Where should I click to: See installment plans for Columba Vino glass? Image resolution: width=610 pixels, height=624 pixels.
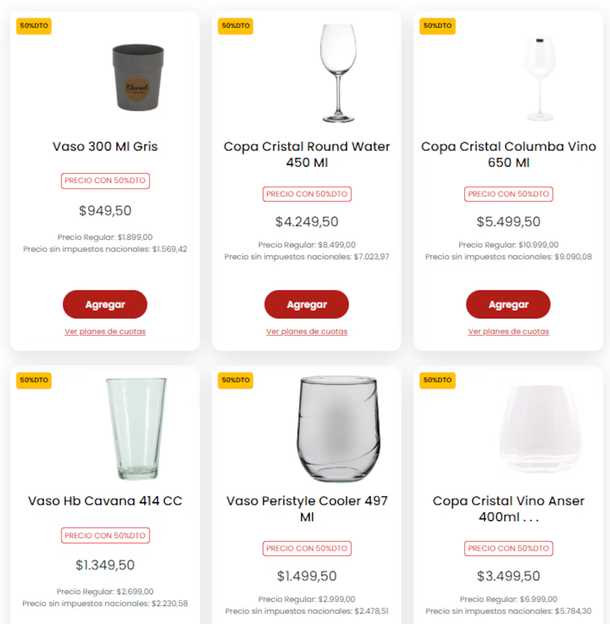pos(508,331)
